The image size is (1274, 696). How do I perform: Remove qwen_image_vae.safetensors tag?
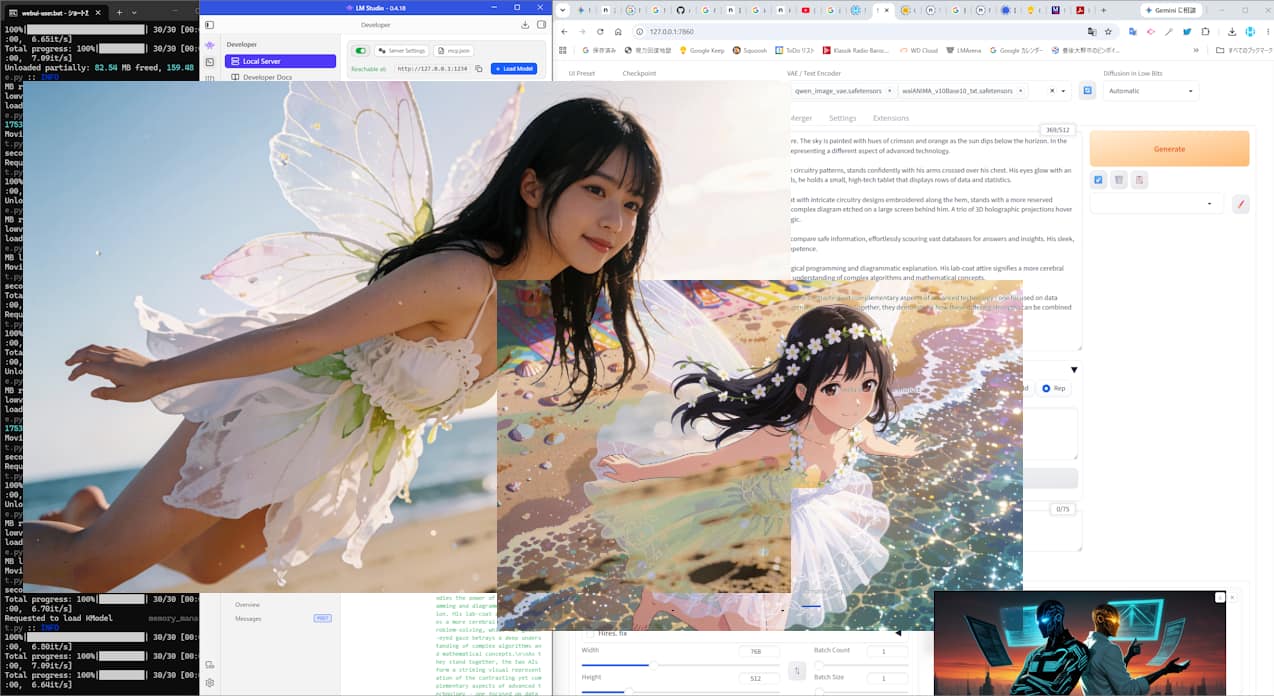click(x=888, y=91)
